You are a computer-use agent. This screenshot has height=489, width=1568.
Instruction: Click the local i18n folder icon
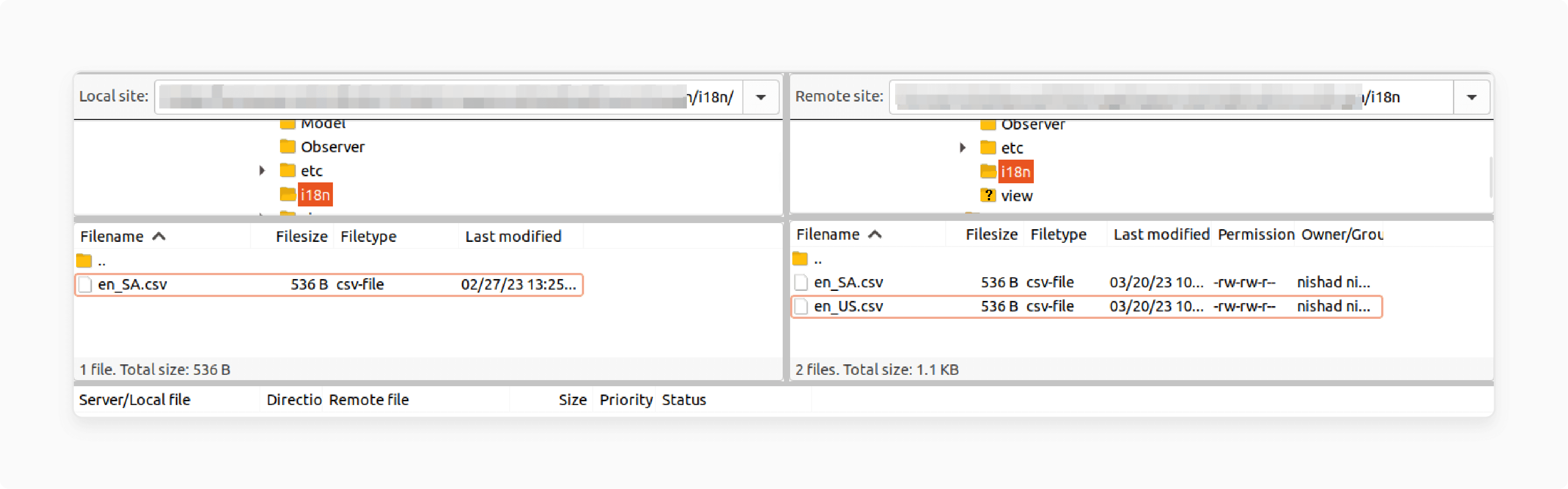[x=287, y=194]
